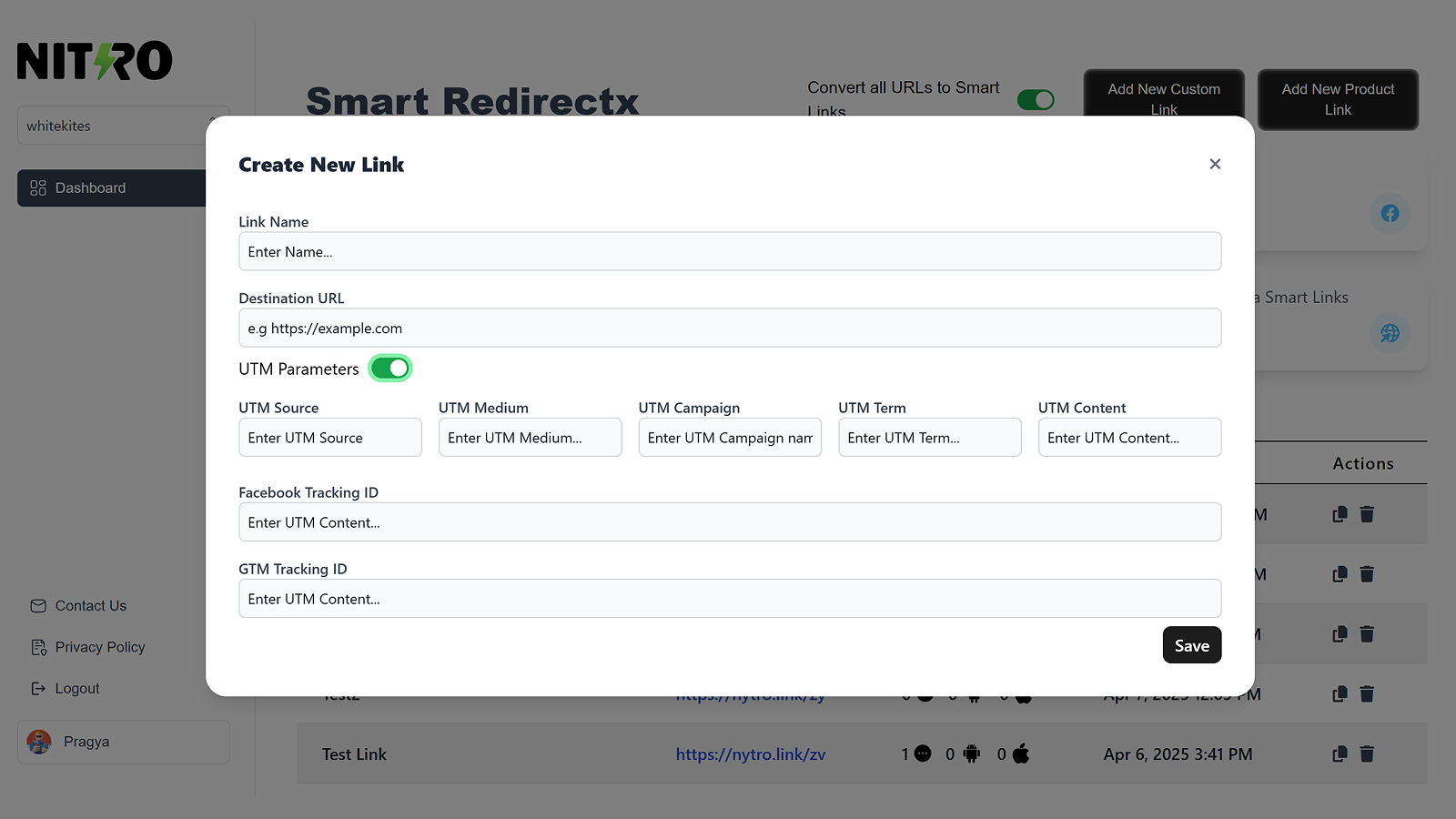Open the Privacy Policy page
The width and height of the screenshot is (1456, 819).
pos(100,647)
